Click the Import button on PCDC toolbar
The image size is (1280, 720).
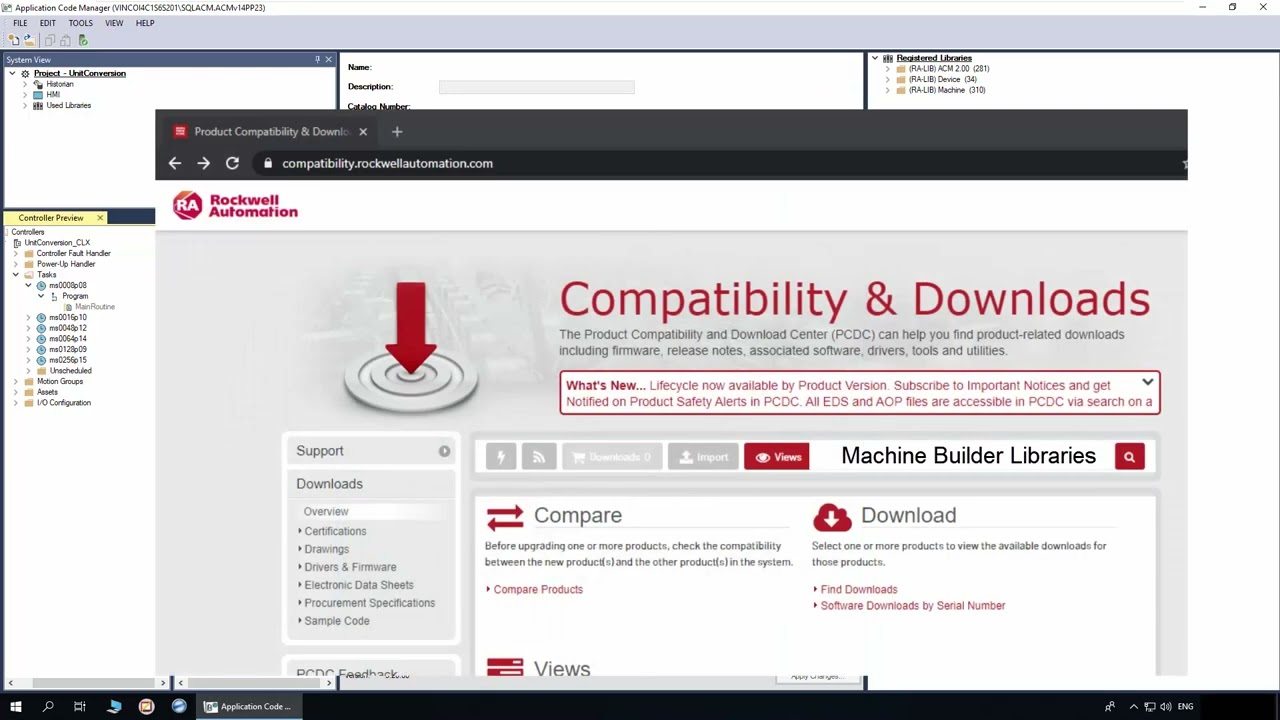click(x=703, y=457)
